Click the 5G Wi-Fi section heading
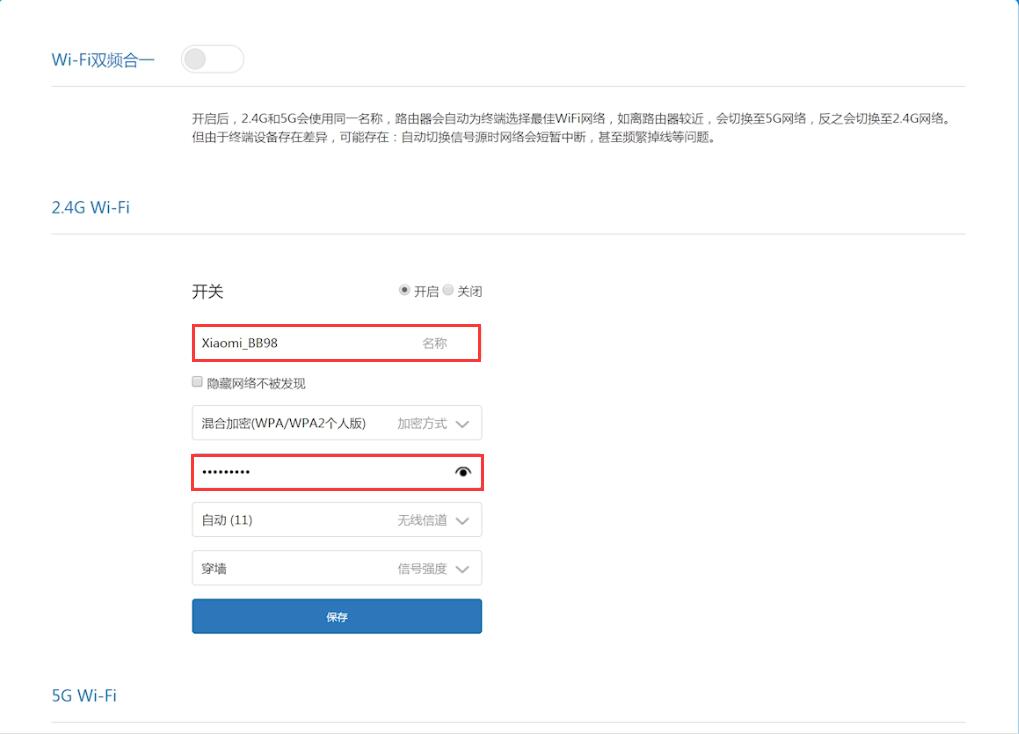Image resolution: width=1019 pixels, height=734 pixels. 84,696
